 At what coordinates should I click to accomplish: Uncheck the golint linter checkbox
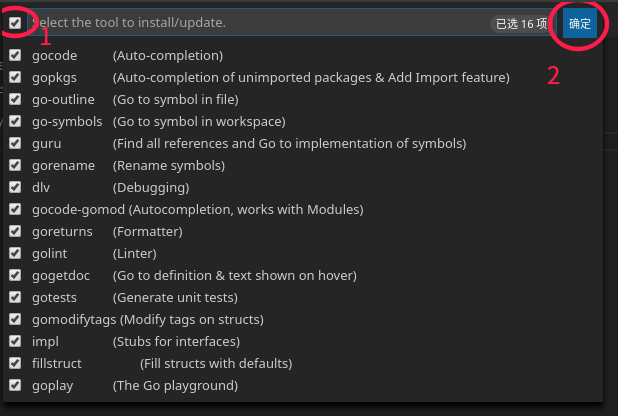click(15, 253)
